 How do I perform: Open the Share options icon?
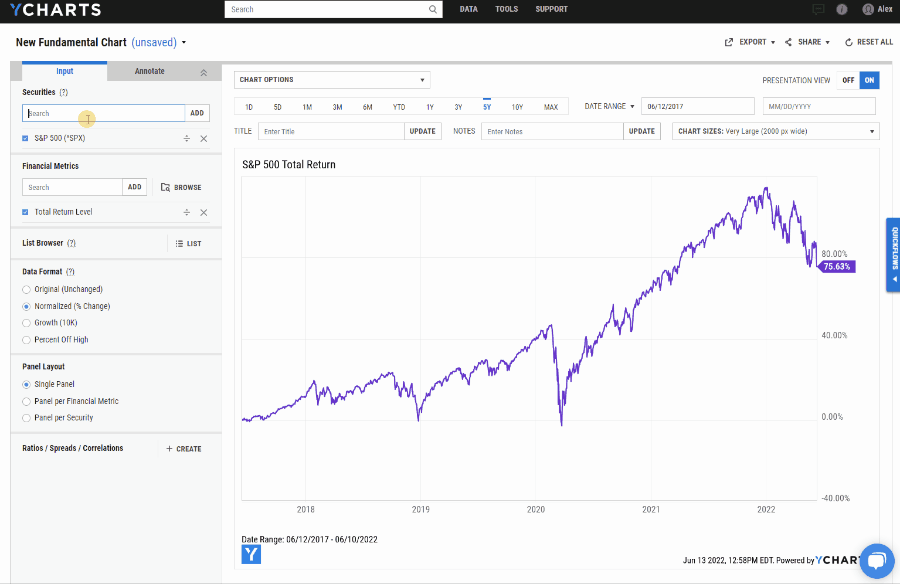pos(788,42)
